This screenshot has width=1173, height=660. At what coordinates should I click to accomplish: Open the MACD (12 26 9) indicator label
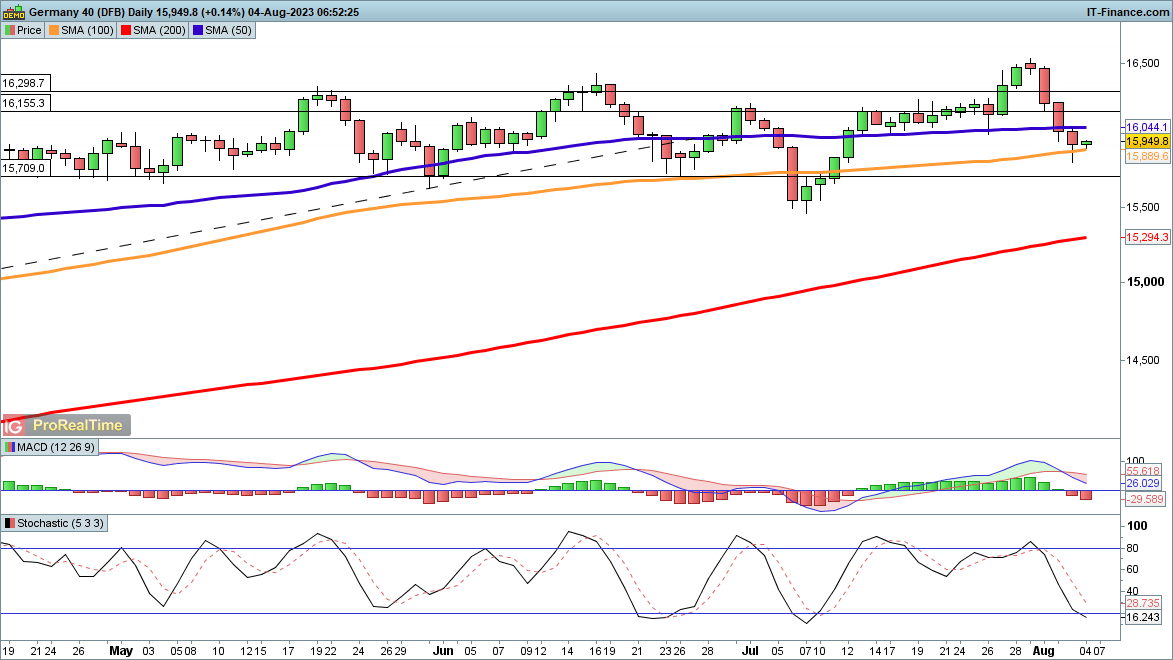(x=50, y=447)
